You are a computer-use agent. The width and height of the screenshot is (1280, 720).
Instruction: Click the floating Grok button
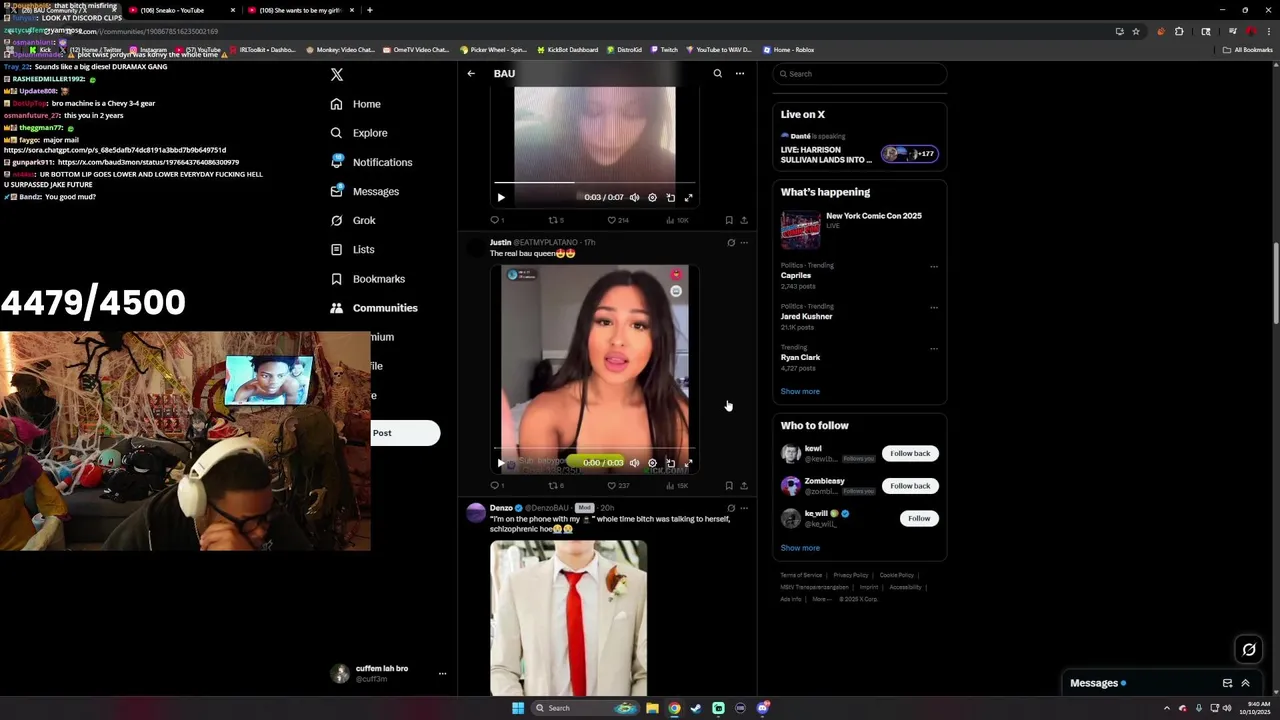(1249, 650)
